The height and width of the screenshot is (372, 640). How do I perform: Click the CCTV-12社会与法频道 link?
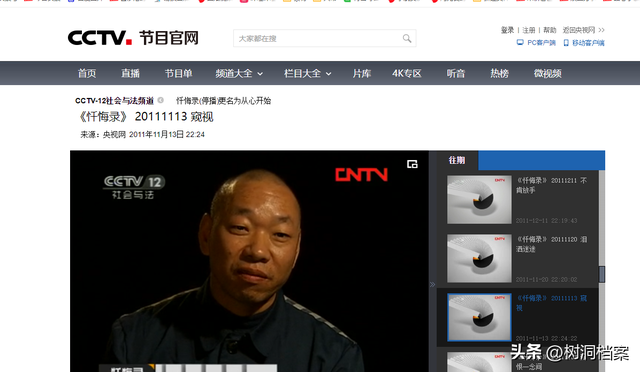pyautogui.click(x=114, y=100)
